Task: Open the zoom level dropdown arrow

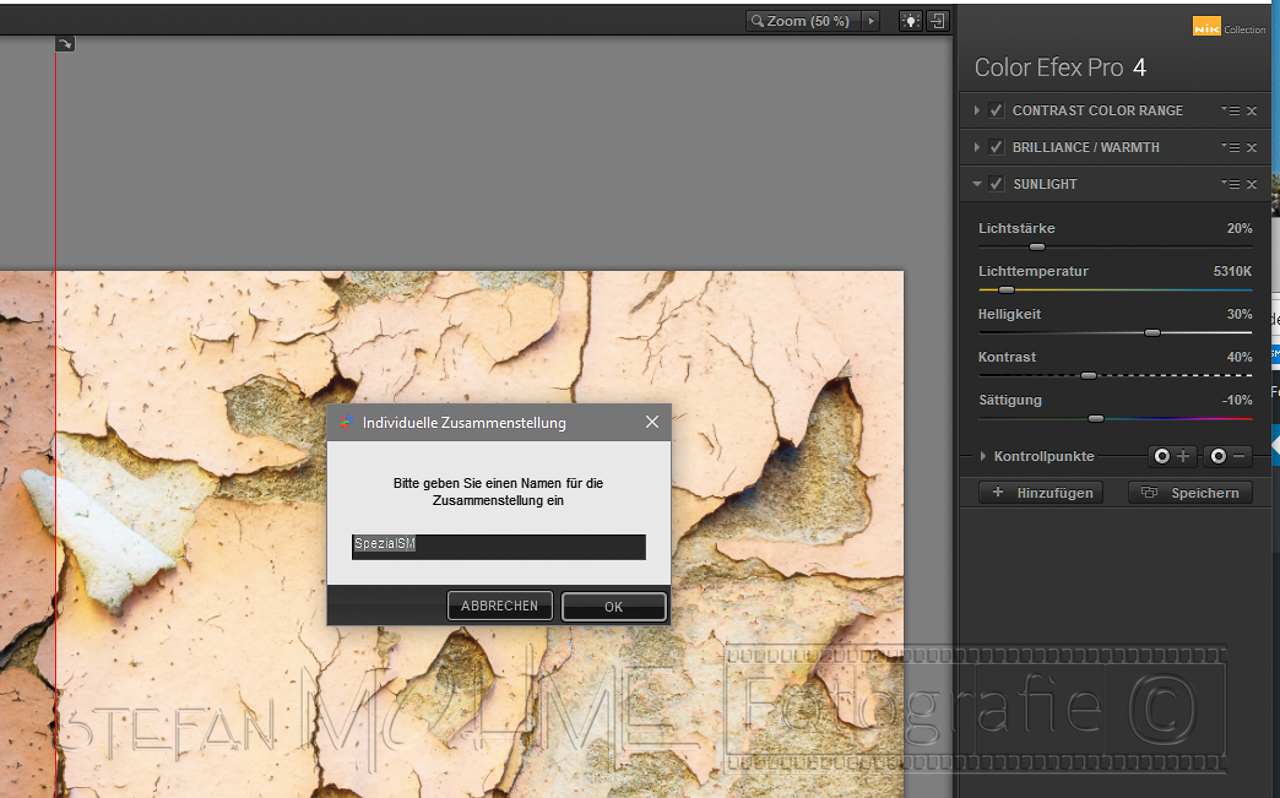Action: coord(871,21)
